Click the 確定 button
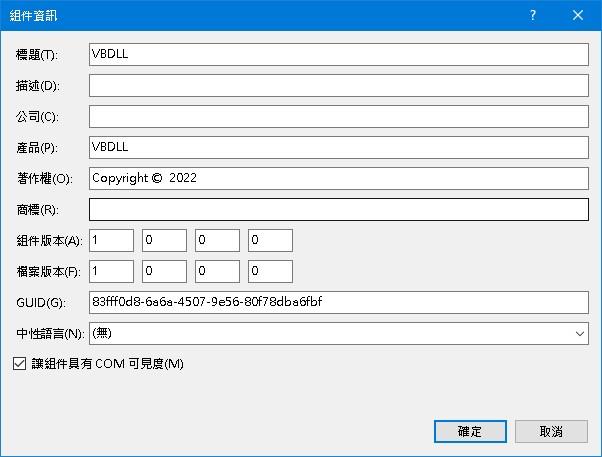602x457 pixels. (470, 431)
